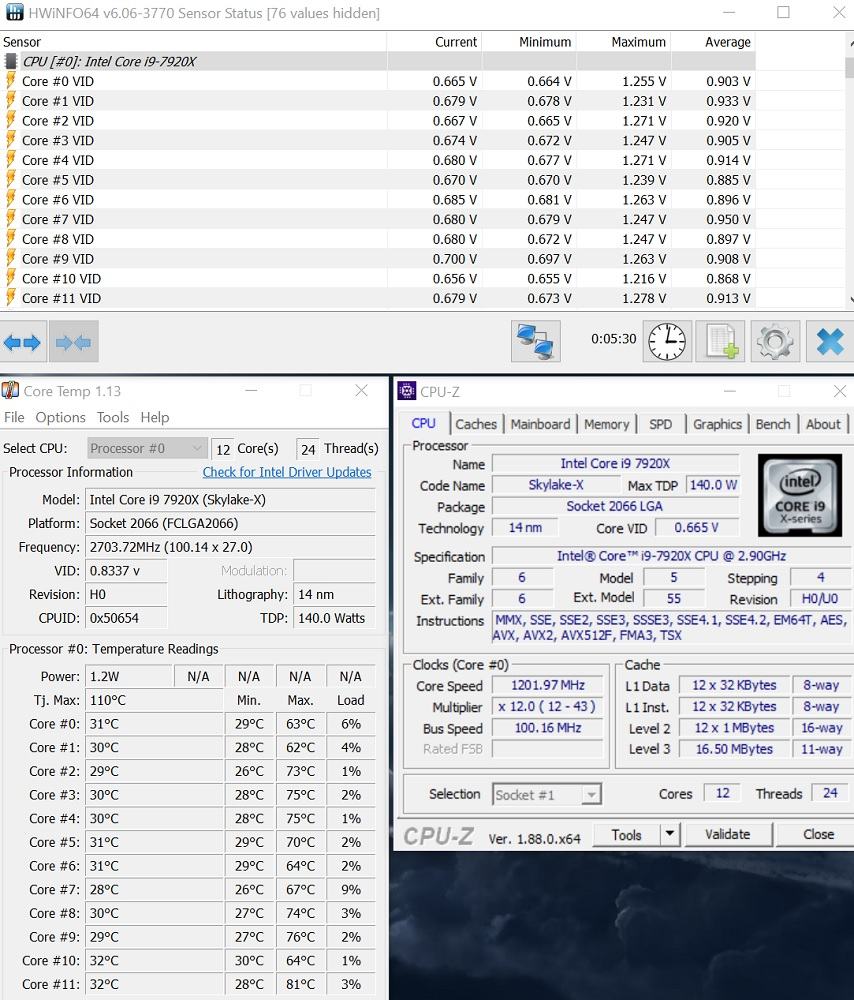The width and height of the screenshot is (854, 1000).
Task: Click lightning icon next to Core #0 VID
Action: [10, 81]
